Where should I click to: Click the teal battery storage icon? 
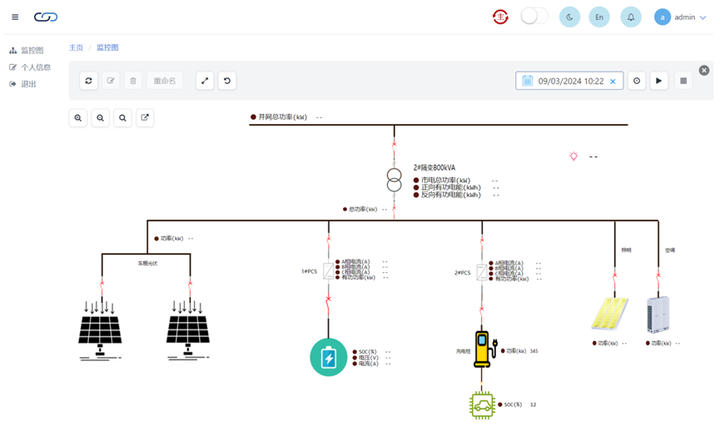click(328, 357)
